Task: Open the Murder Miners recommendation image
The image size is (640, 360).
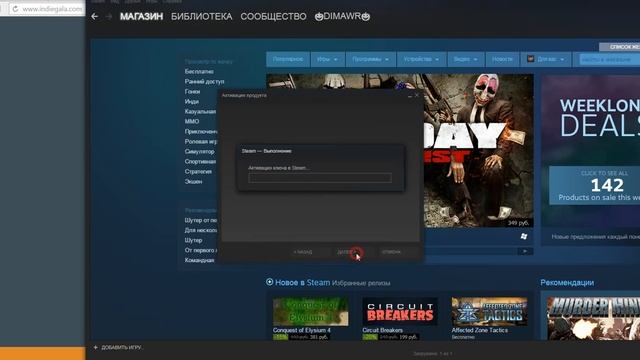Action: coord(593,318)
